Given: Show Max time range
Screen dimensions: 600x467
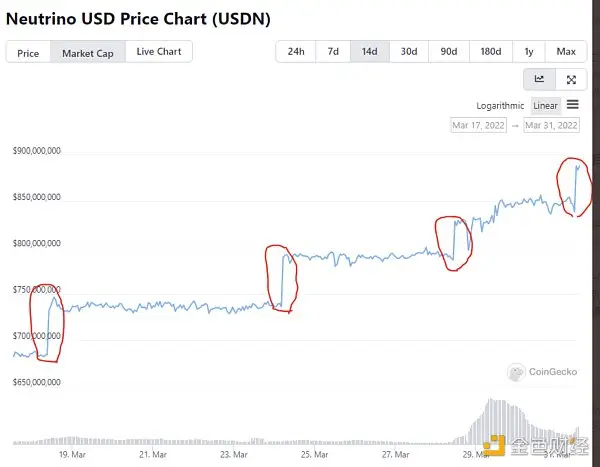Looking at the screenshot, I should coord(566,52).
